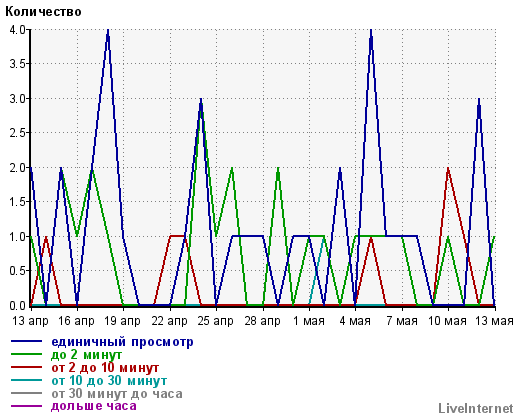
Task: Click the 13 мая x-axis date label
Action: [x=494, y=321]
